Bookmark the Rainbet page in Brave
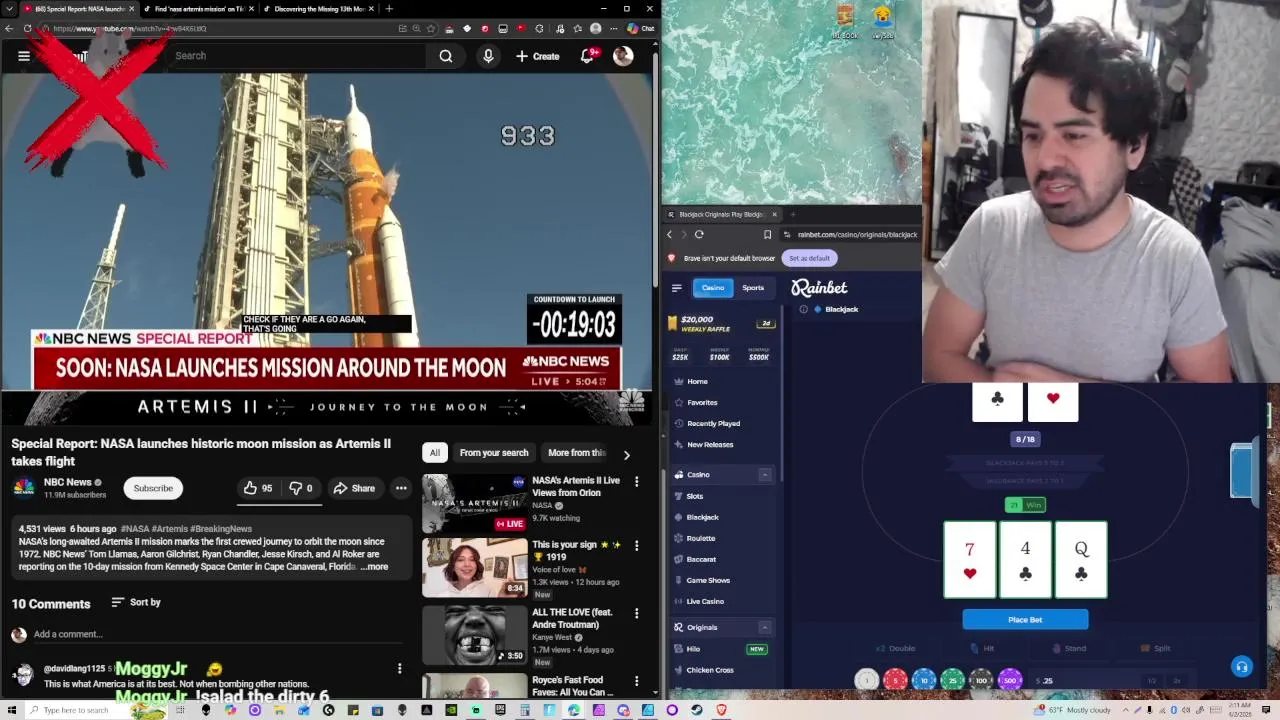The image size is (1280, 720). tap(767, 234)
